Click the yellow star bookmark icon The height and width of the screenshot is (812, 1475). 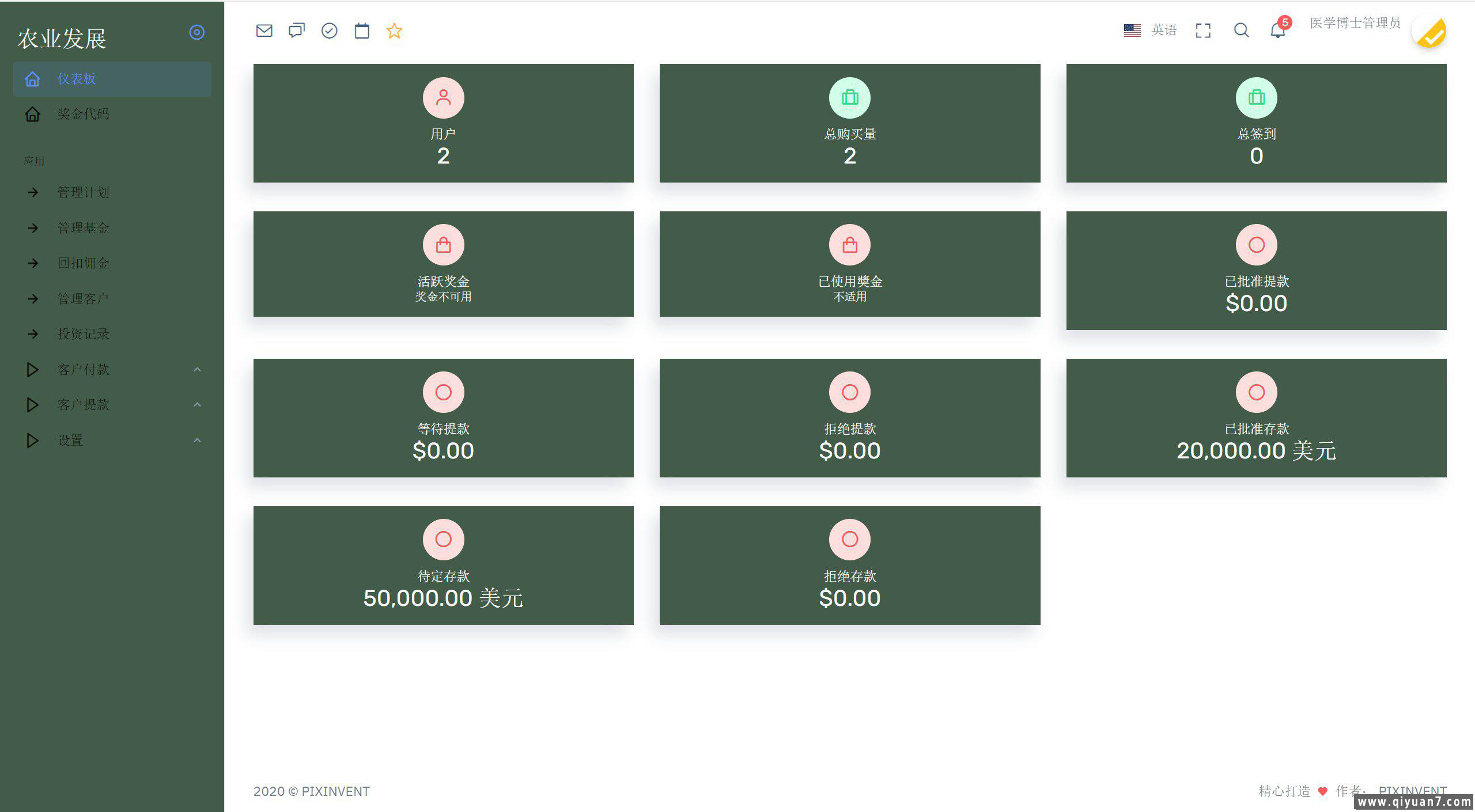tap(394, 31)
